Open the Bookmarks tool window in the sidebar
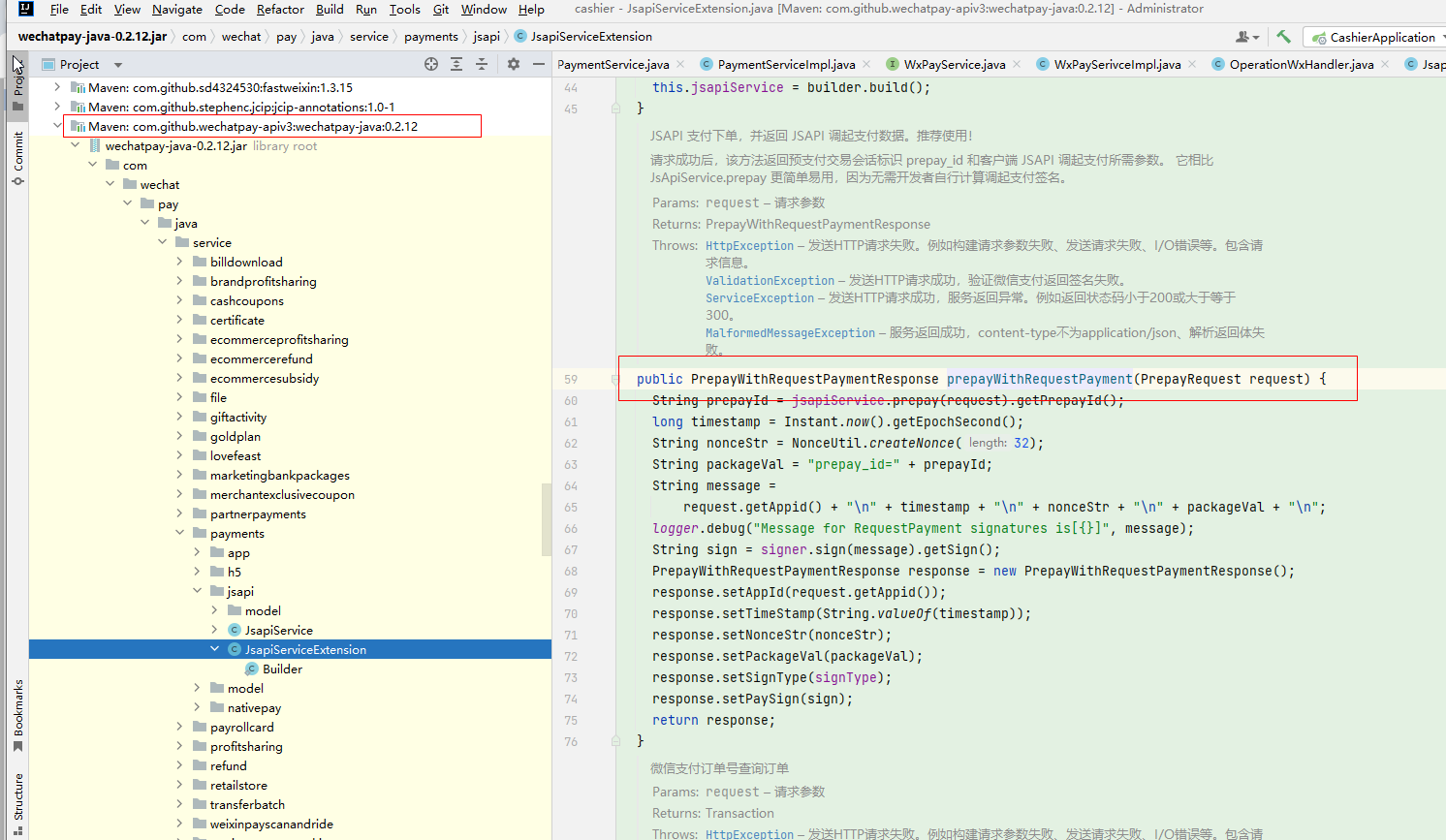The height and width of the screenshot is (840, 1446). point(17,715)
